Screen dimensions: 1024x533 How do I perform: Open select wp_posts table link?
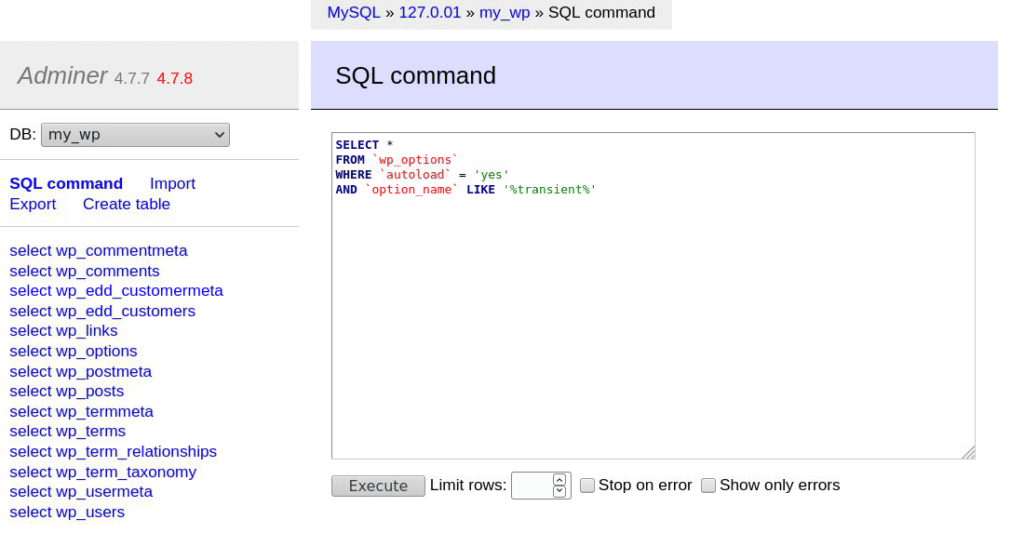click(67, 391)
